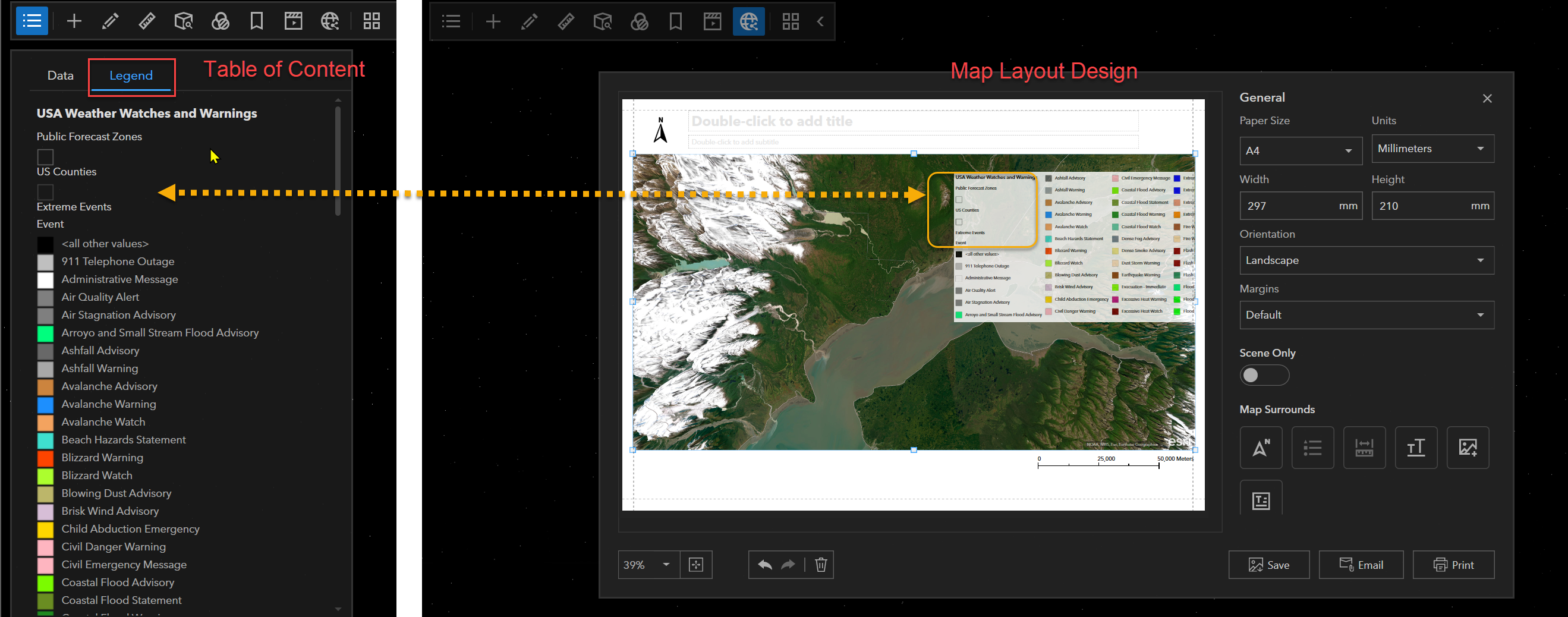This screenshot has height=617, width=1568.
Task: Check the Public Forecast Zones checkbox
Action: coord(45,156)
